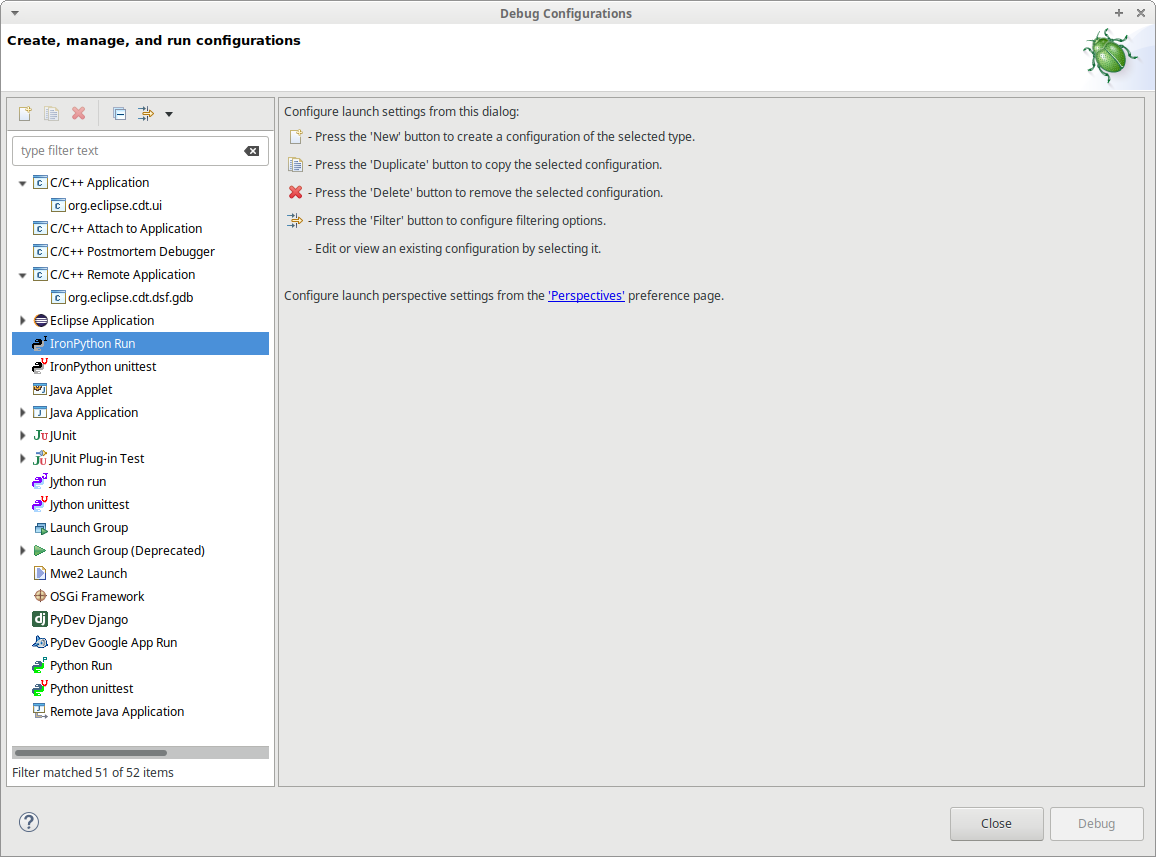Collapse the C/C++ Remote Application node
Screen dimensions: 1156x857
pyautogui.click(x=22, y=275)
